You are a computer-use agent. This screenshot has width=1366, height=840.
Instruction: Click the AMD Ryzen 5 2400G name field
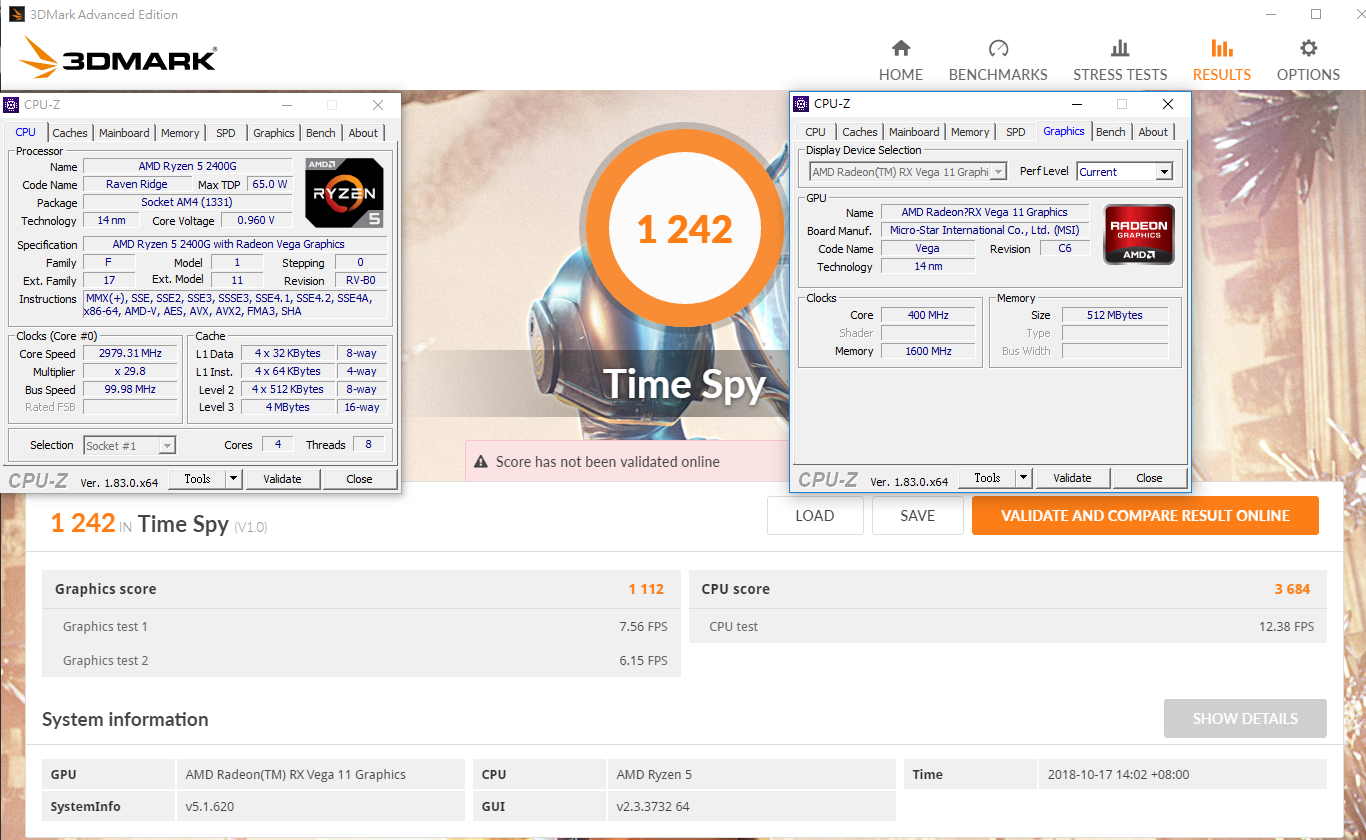[188, 166]
